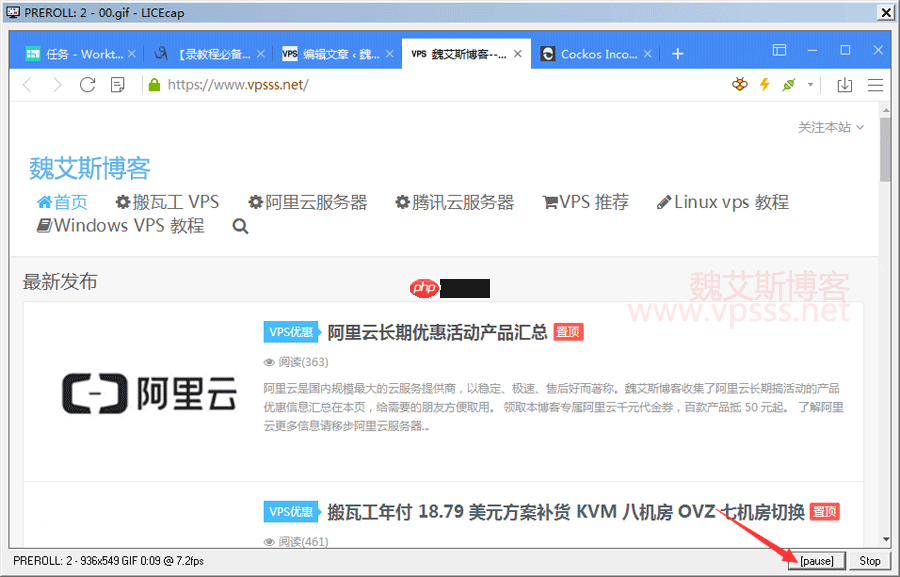This screenshot has height=577, width=900.
Task: Click the lightning bolt extension icon
Action: [765, 85]
